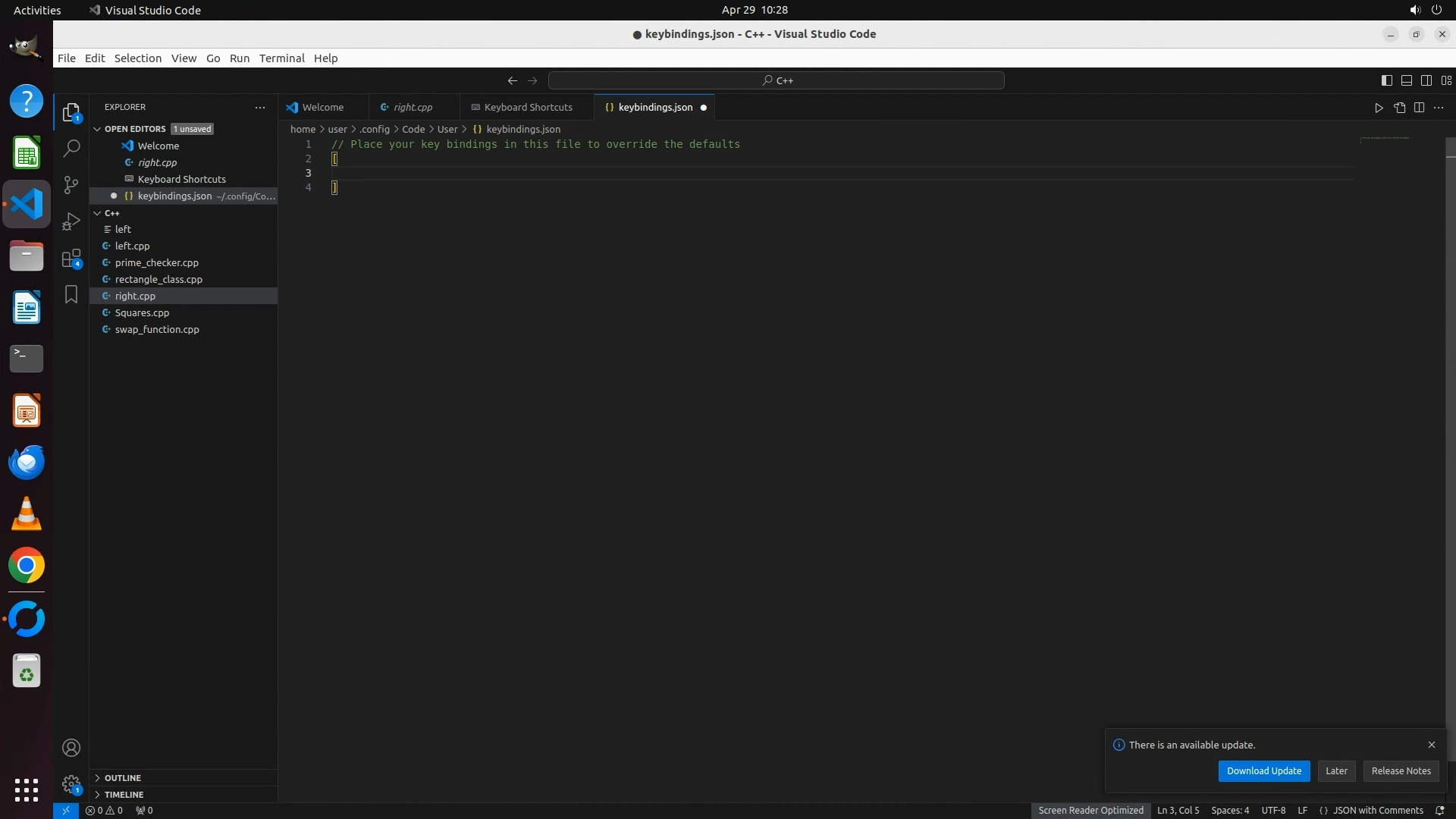Viewport: 1456px width, 819px height.
Task: Click the Later button in the notification
Action: (x=1336, y=771)
